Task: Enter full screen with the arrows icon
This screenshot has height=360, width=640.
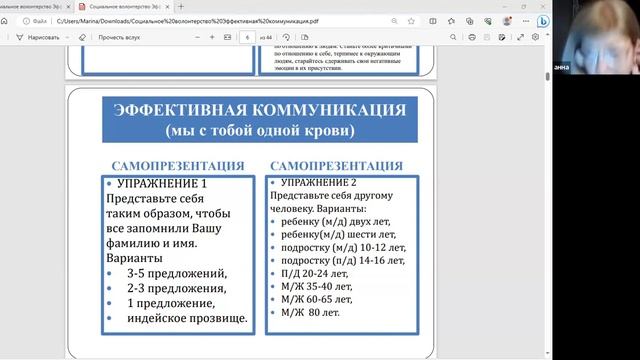Action: point(520,37)
